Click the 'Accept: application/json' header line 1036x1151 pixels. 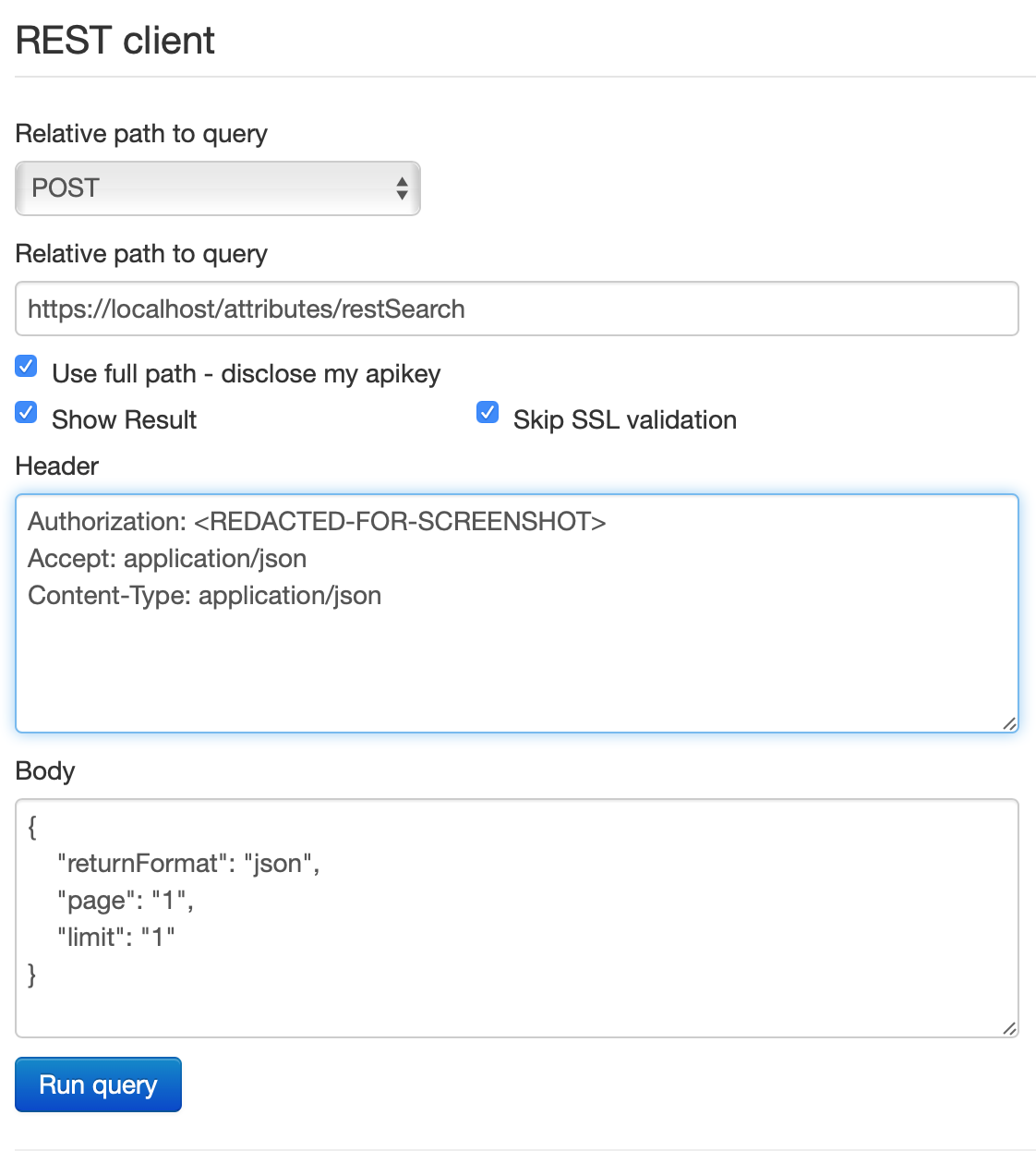coord(167,558)
